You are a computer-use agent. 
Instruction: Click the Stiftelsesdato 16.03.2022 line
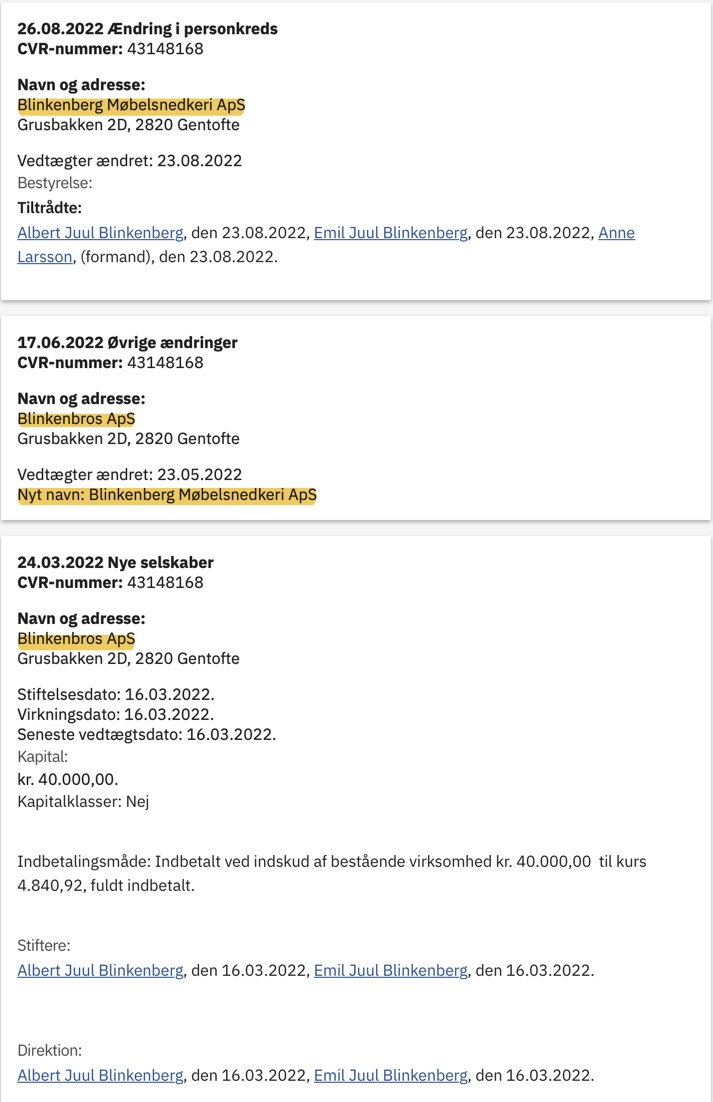click(x=116, y=694)
